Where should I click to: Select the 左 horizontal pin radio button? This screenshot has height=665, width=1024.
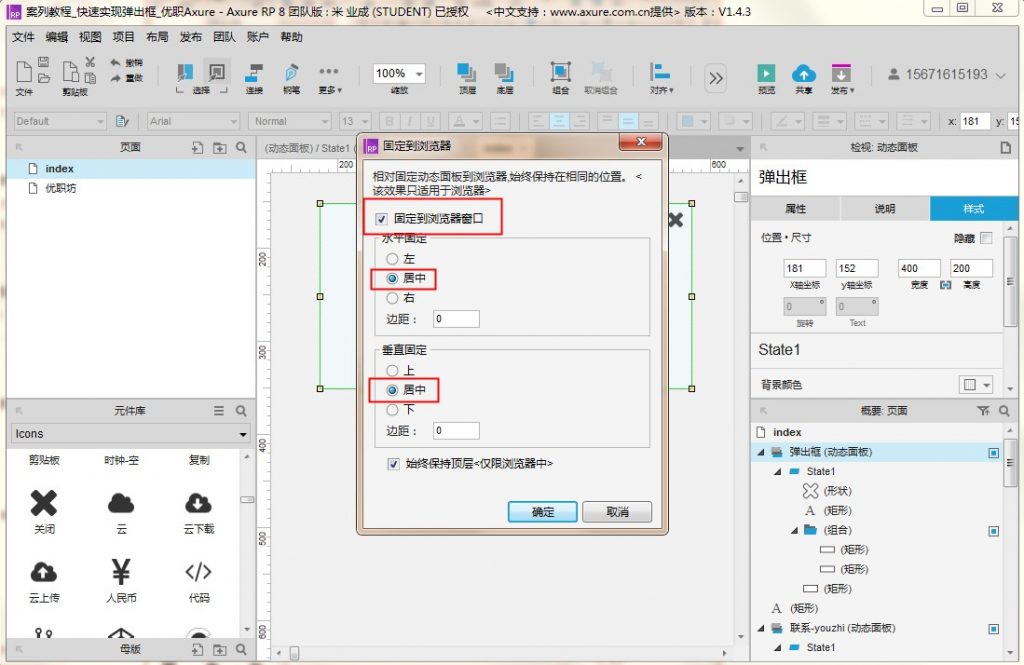[392, 259]
